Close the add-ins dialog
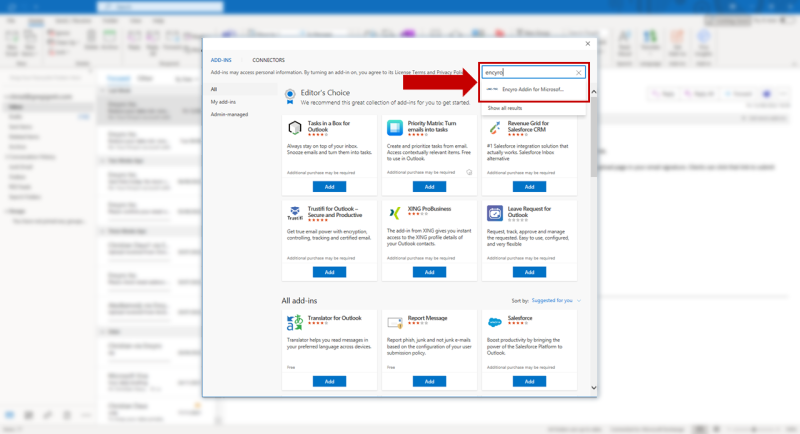The height and width of the screenshot is (434, 800). [x=587, y=44]
